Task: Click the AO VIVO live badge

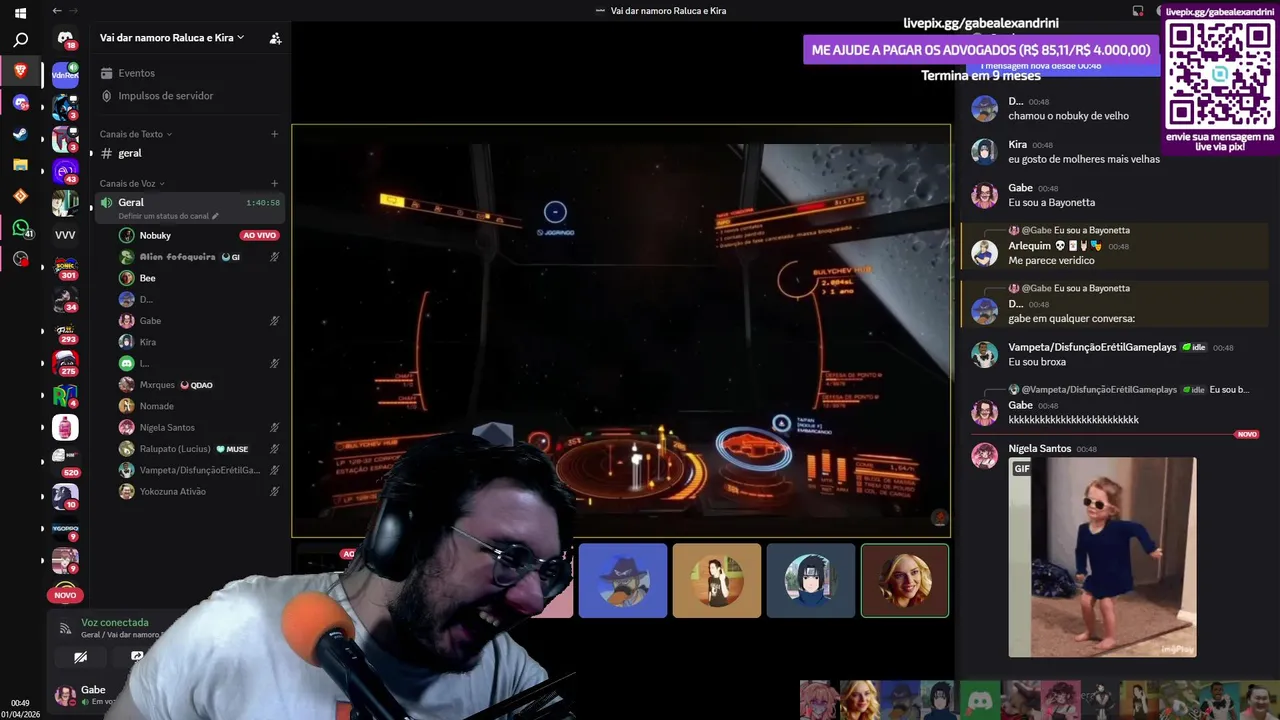Action: (259, 235)
